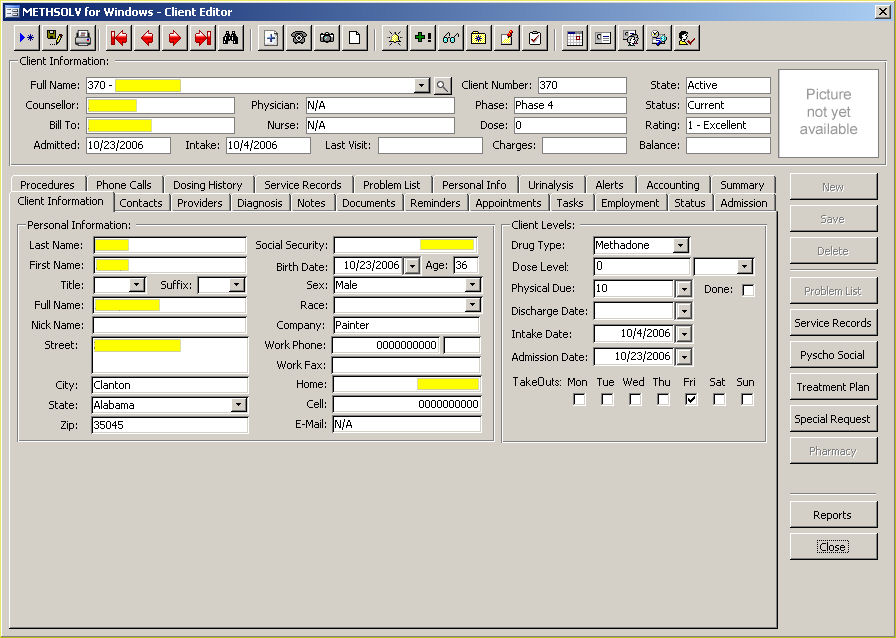Viewport: 896px width, 638px height.
Task: Click the Close button at bottom right
Action: click(x=833, y=547)
